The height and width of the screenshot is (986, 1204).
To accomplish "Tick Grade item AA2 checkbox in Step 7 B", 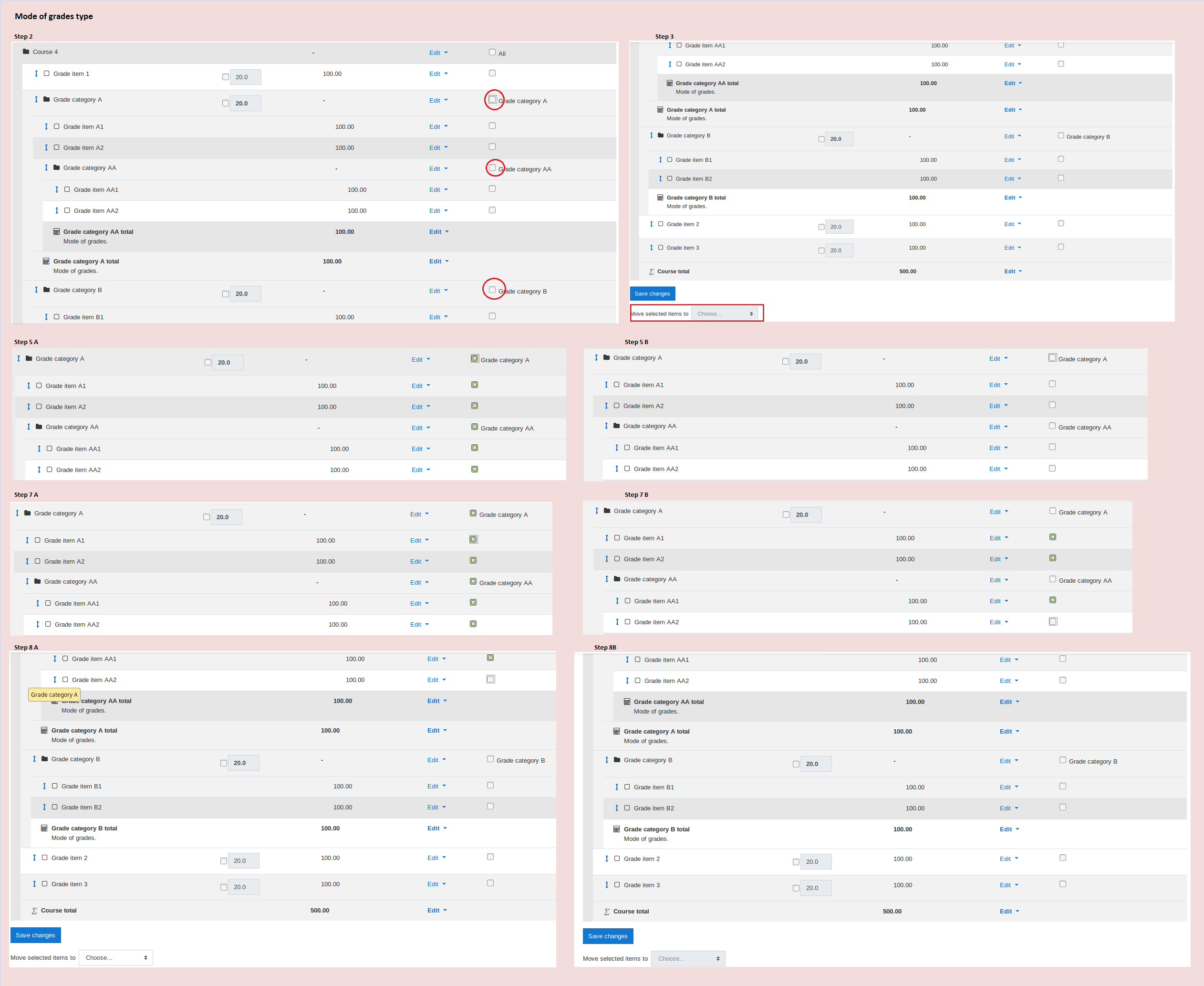I will pos(1053,621).
